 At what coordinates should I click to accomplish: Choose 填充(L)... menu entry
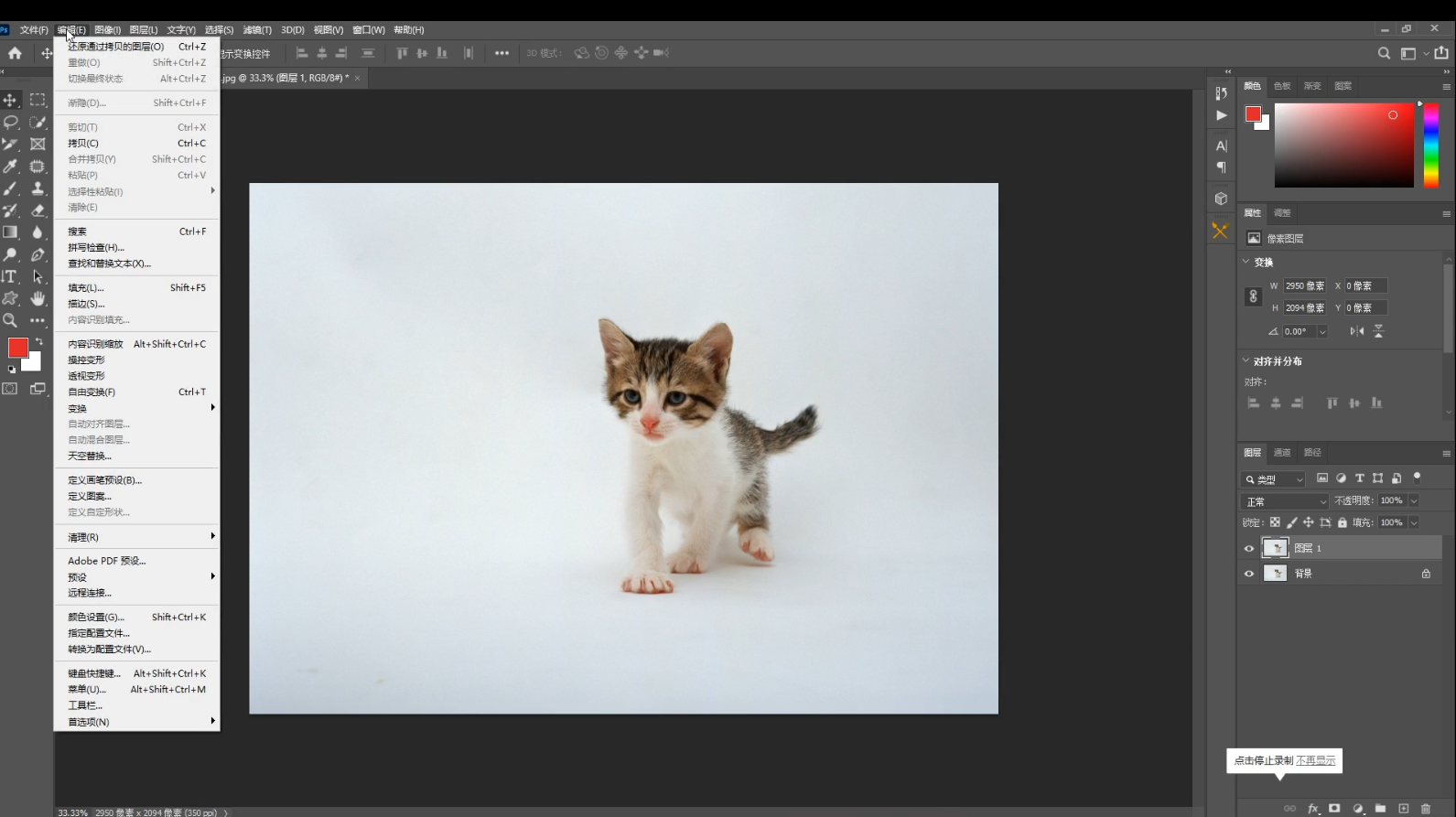137,287
